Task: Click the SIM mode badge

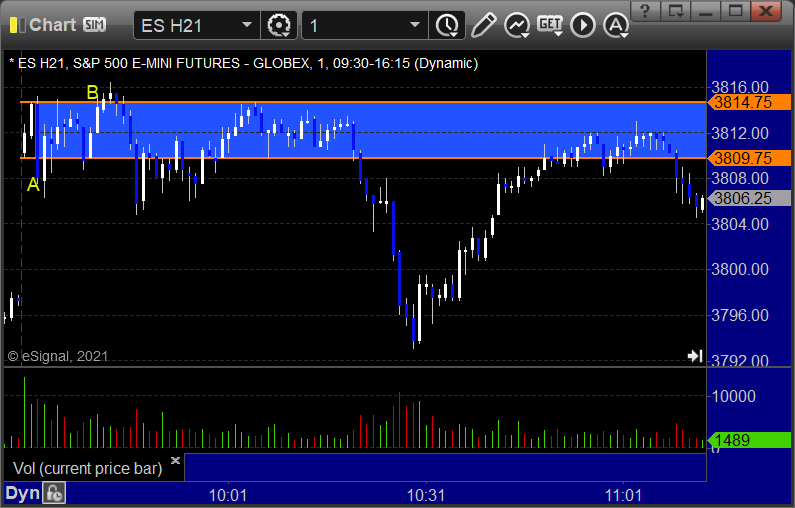Action: 94,25
